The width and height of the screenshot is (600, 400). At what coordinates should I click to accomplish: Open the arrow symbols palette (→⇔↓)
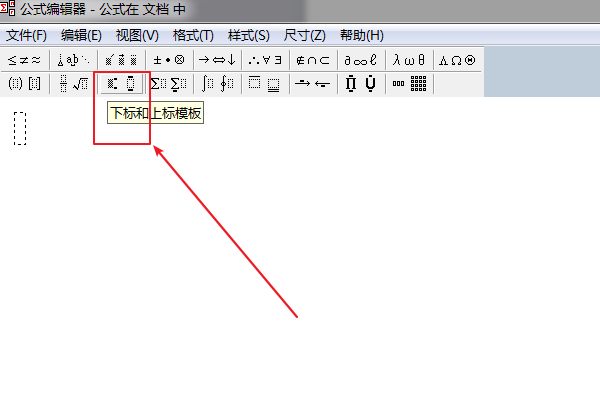217,60
